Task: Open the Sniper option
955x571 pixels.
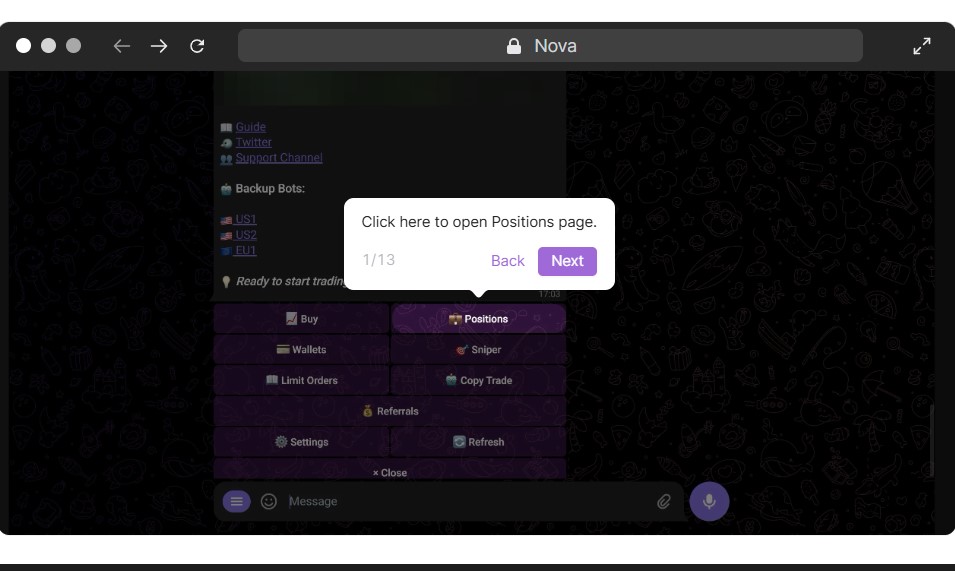Action: pyautogui.click(x=479, y=349)
